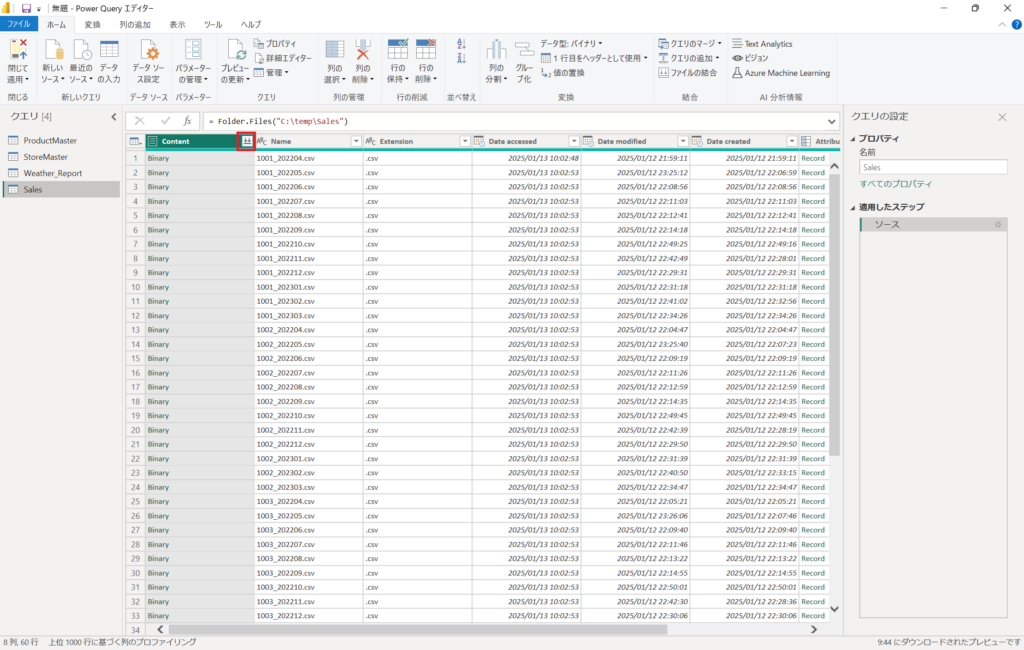This screenshot has width=1024, height=650.
Task: Open すべてのプロパティ link
Action: tap(895, 184)
